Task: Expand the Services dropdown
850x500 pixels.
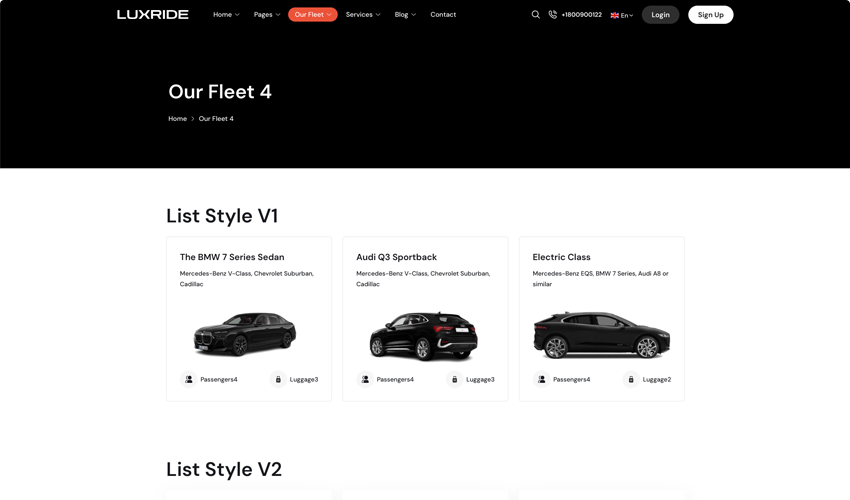Action: (363, 15)
